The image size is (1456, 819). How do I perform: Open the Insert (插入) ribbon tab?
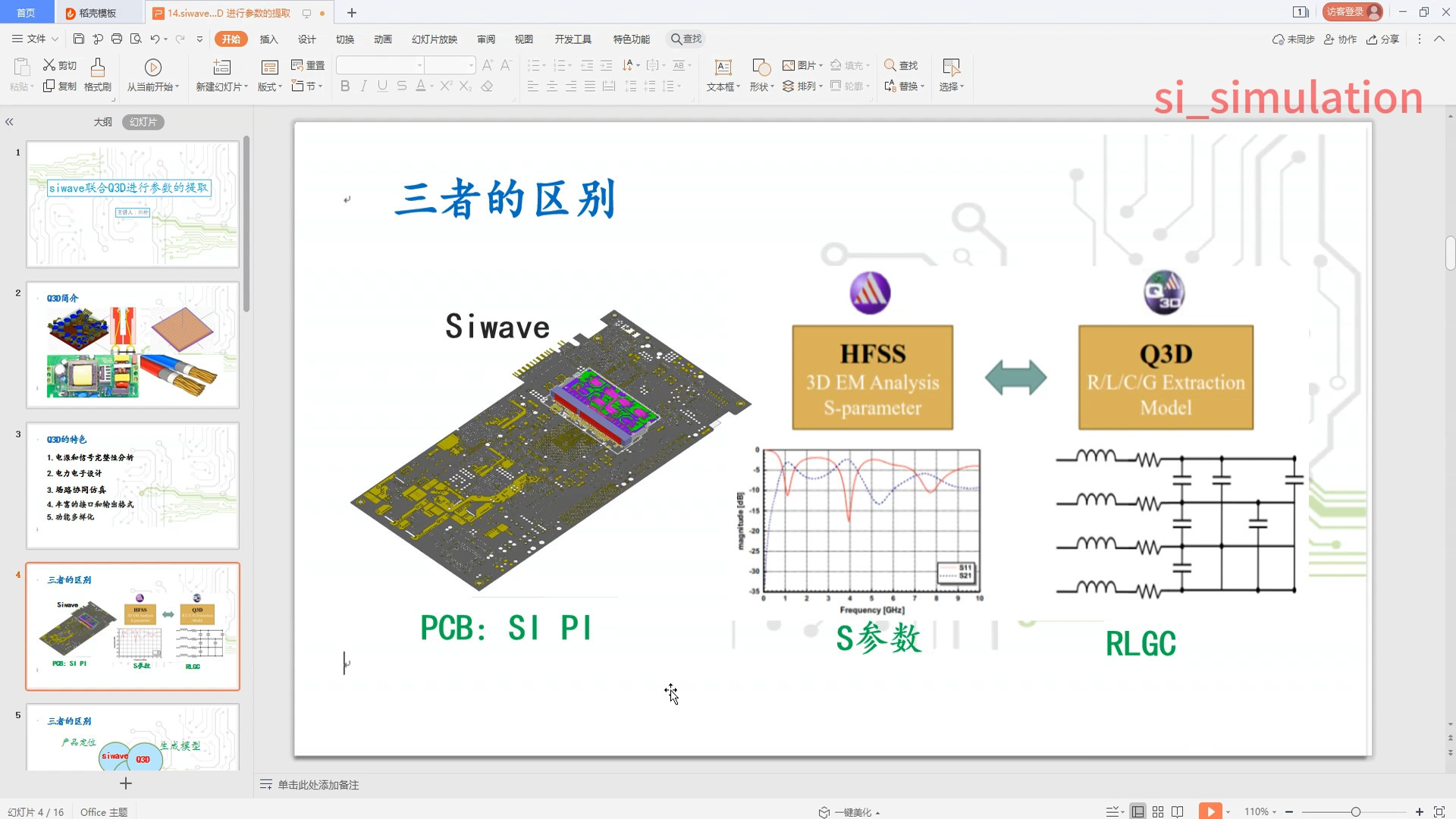268,39
